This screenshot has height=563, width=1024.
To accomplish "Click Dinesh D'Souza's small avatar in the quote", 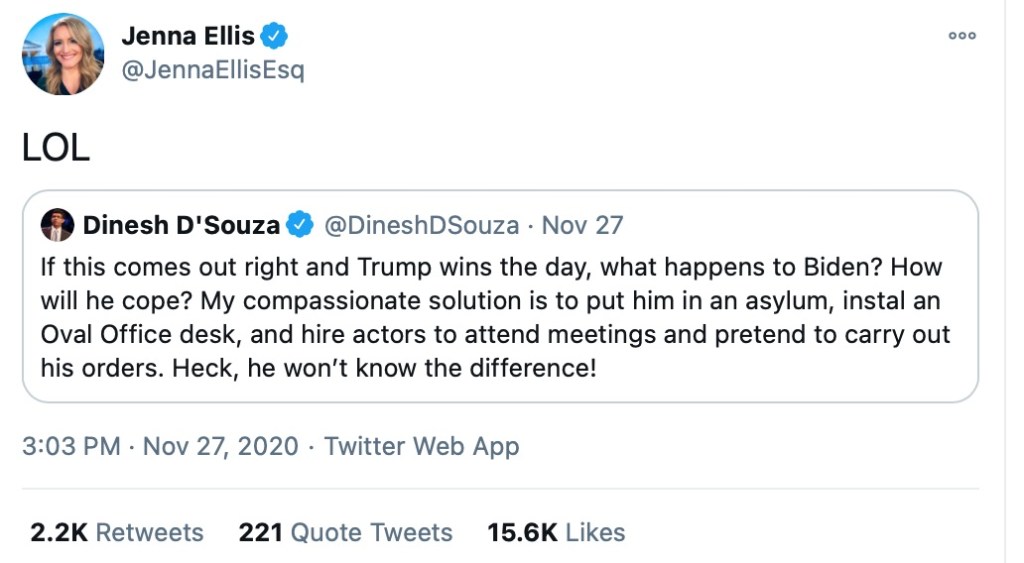I will pos(57,225).
